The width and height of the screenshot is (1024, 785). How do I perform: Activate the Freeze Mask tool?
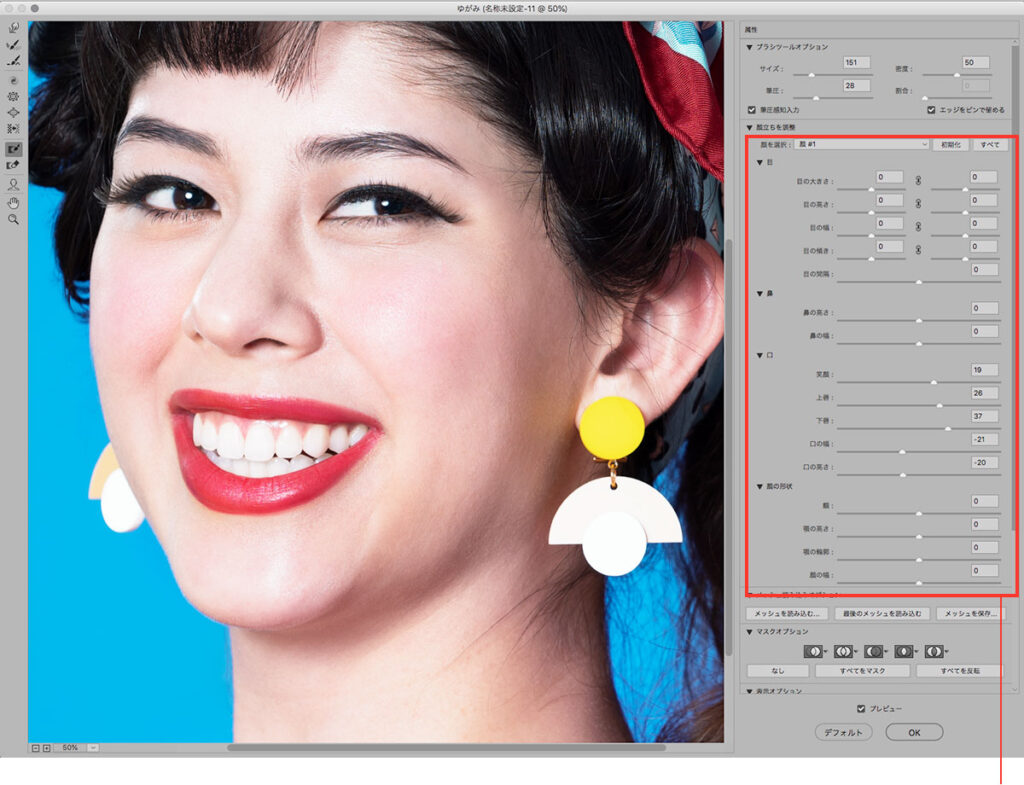pyautogui.click(x=14, y=148)
